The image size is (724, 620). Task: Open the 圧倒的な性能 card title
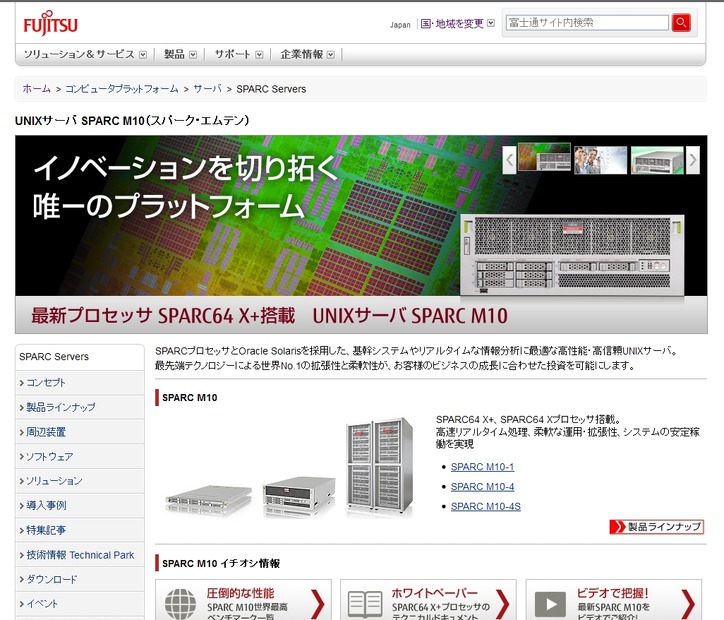coord(240,593)
